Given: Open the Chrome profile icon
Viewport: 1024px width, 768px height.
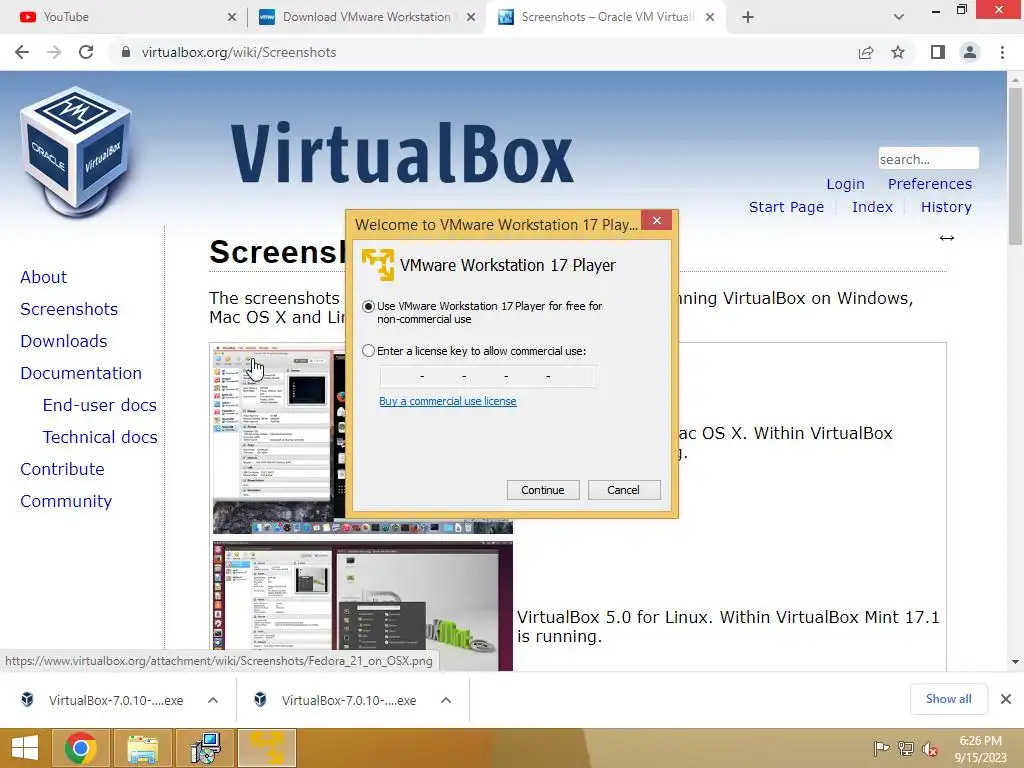Looking at the screenshot, I should point(970,52).
